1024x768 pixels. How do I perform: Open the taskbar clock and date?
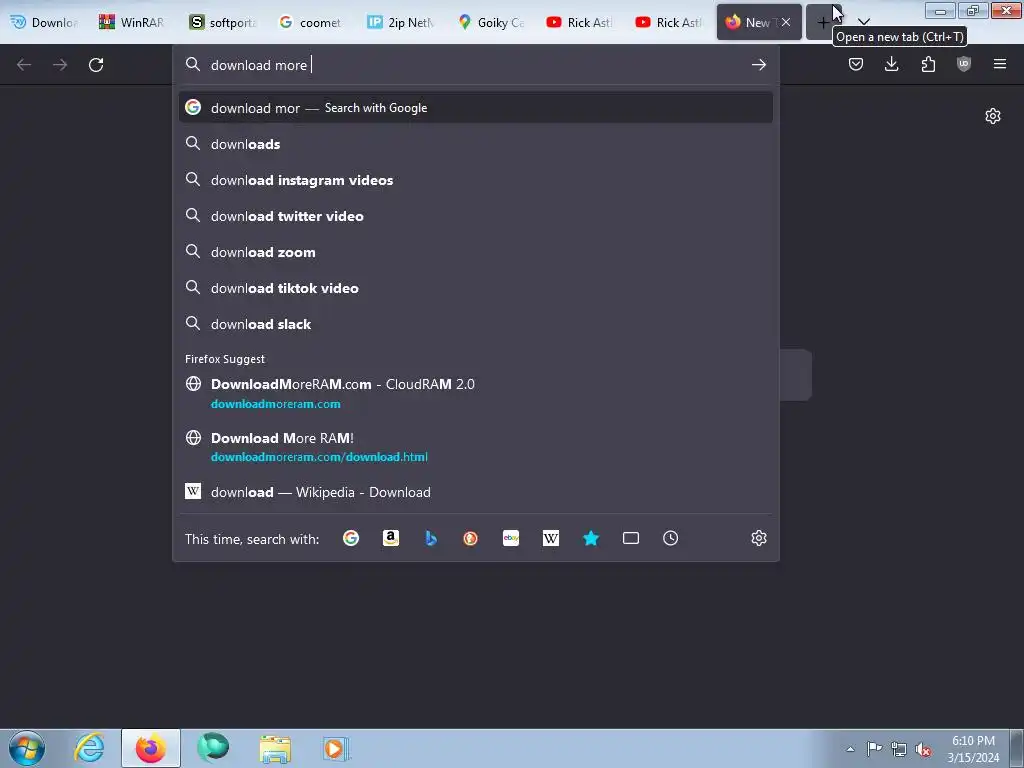point(973,749)
